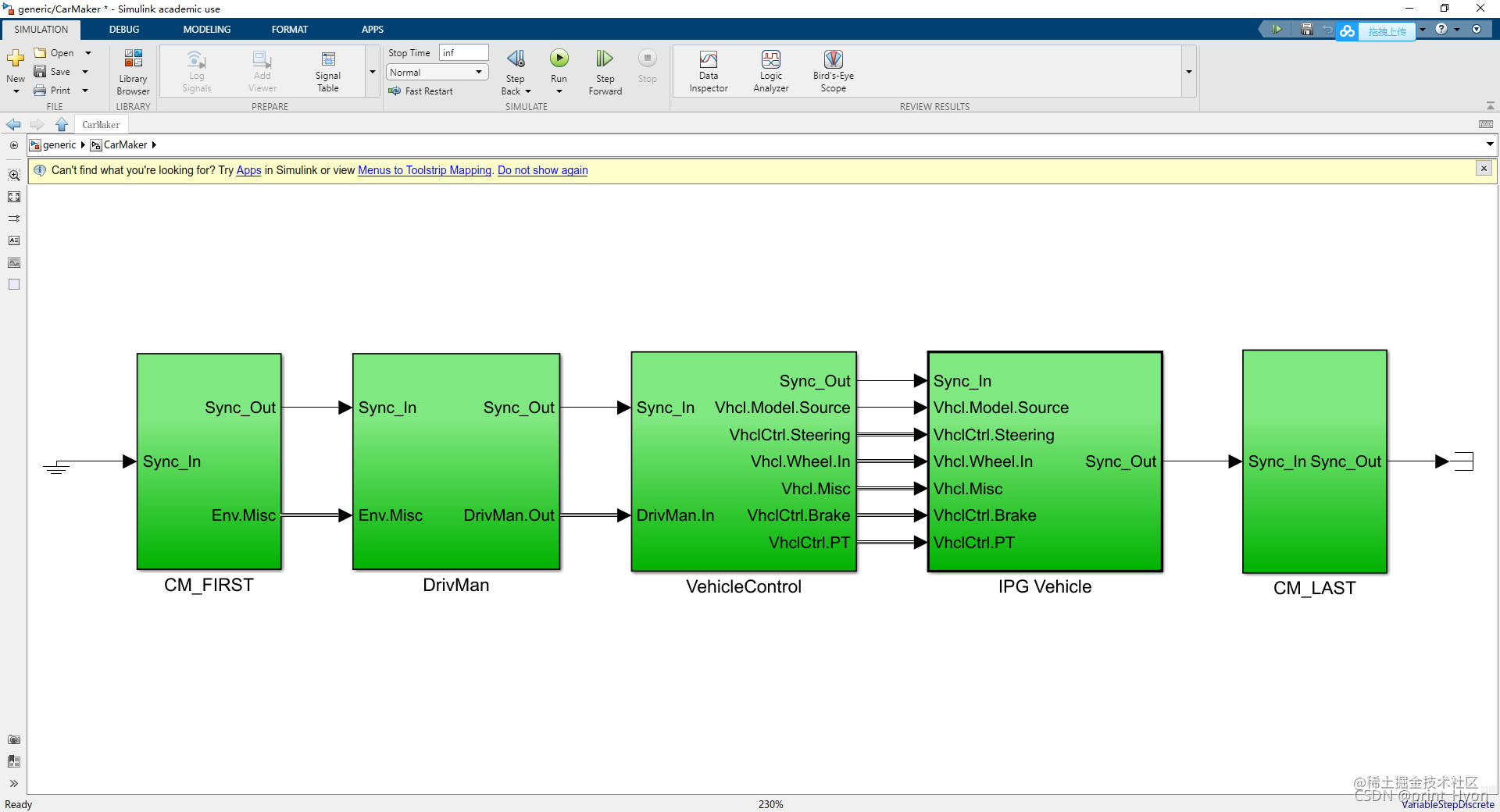The width and height of the screenshot is (1500, 812).
Task: Click the Annotation text icon in palette
Action: 14,240
